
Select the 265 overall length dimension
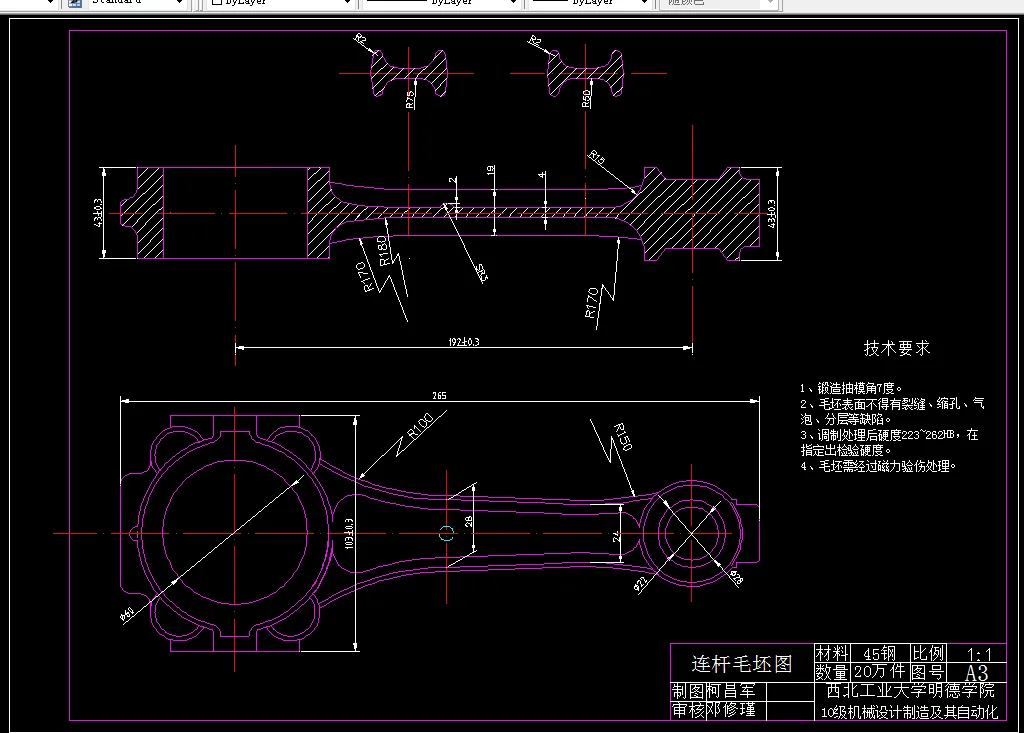[440, 395]
